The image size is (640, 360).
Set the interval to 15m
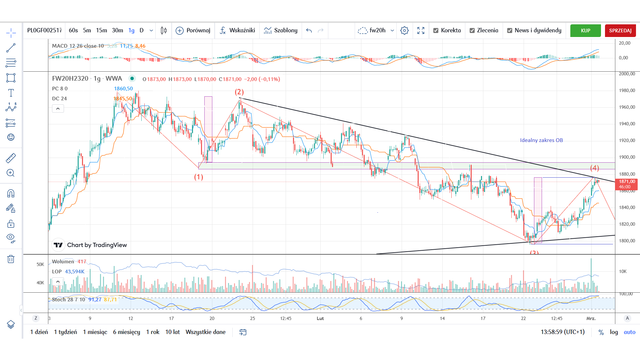pyautogui.click(x=101, y=31)
